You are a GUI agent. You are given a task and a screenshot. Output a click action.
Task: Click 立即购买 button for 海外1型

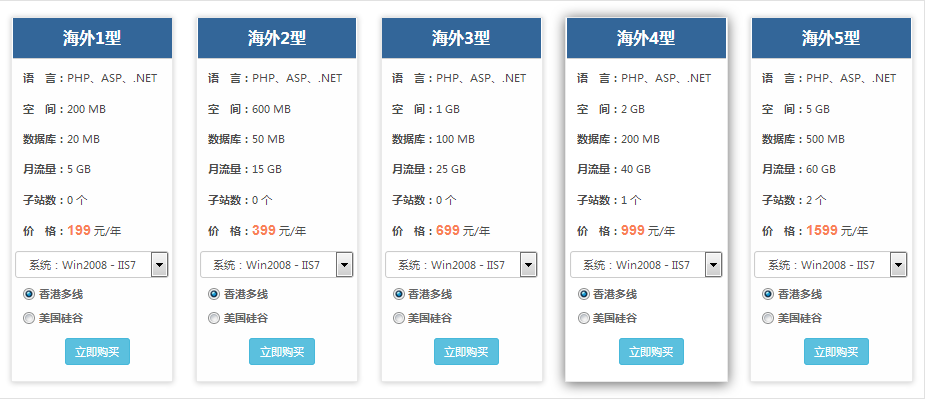(97, 352)
